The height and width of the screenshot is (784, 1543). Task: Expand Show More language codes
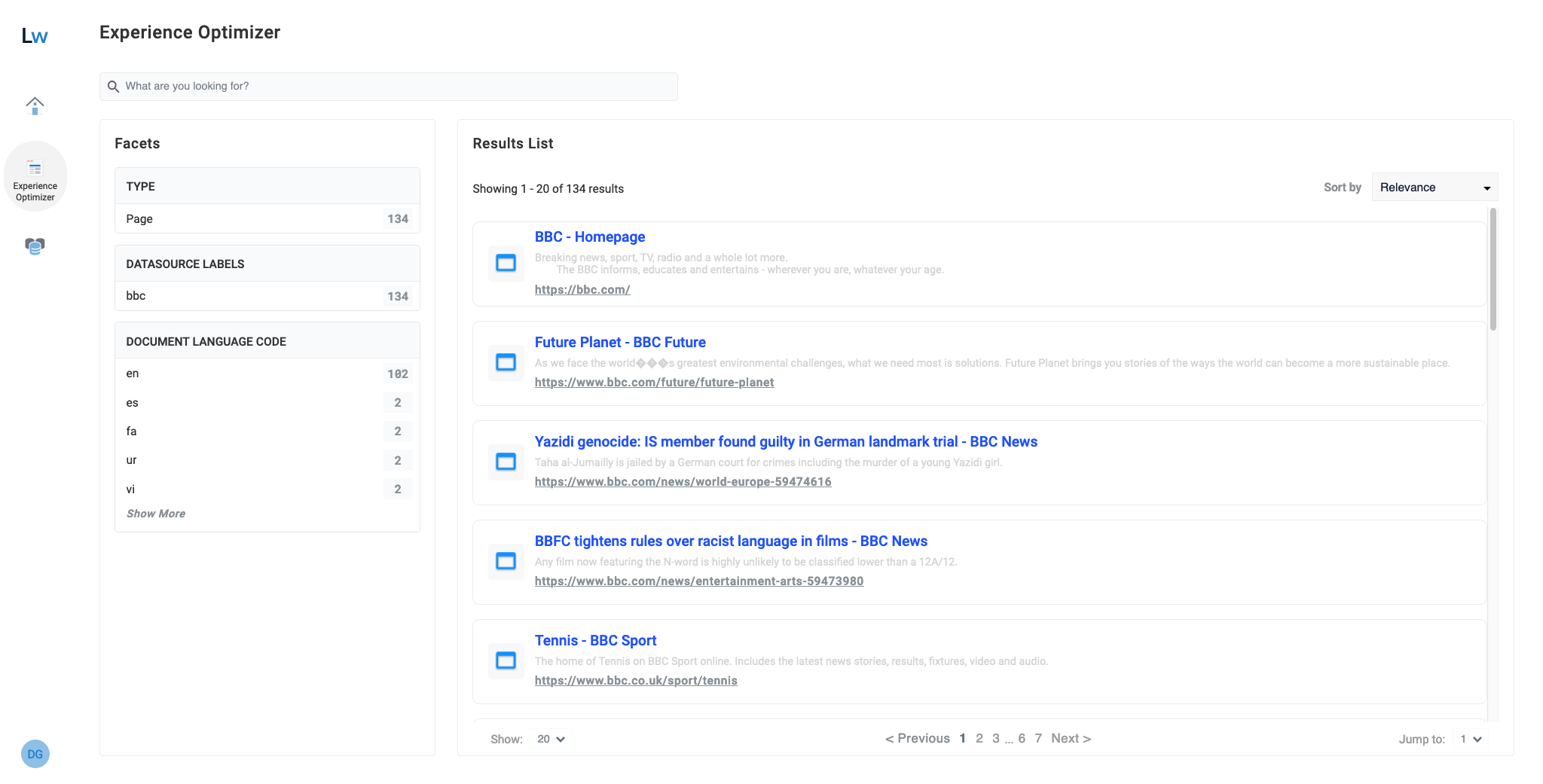pyautogui.click(x=155, y=513)
